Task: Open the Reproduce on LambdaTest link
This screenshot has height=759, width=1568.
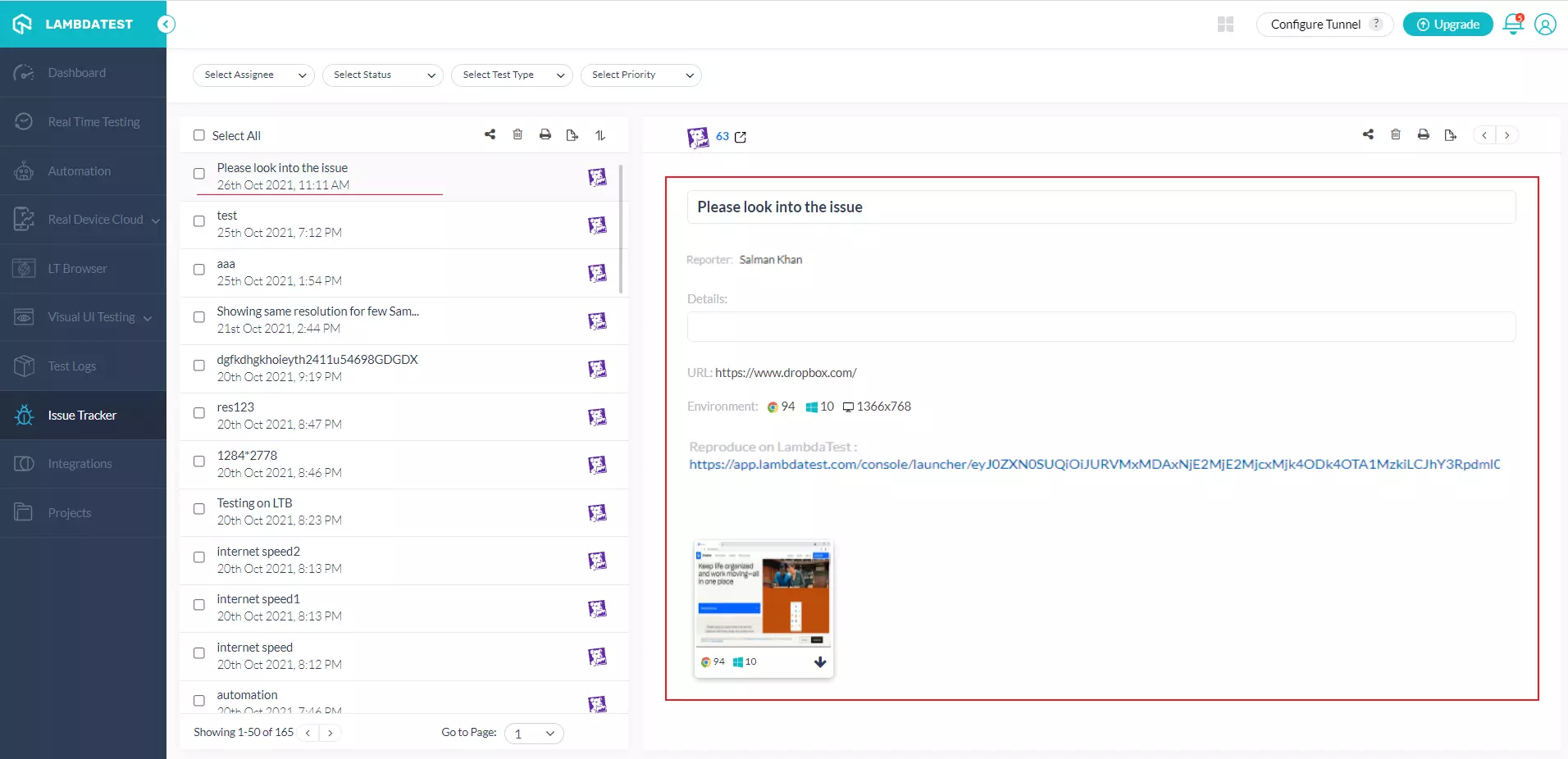Action: tap(1094, 465)
